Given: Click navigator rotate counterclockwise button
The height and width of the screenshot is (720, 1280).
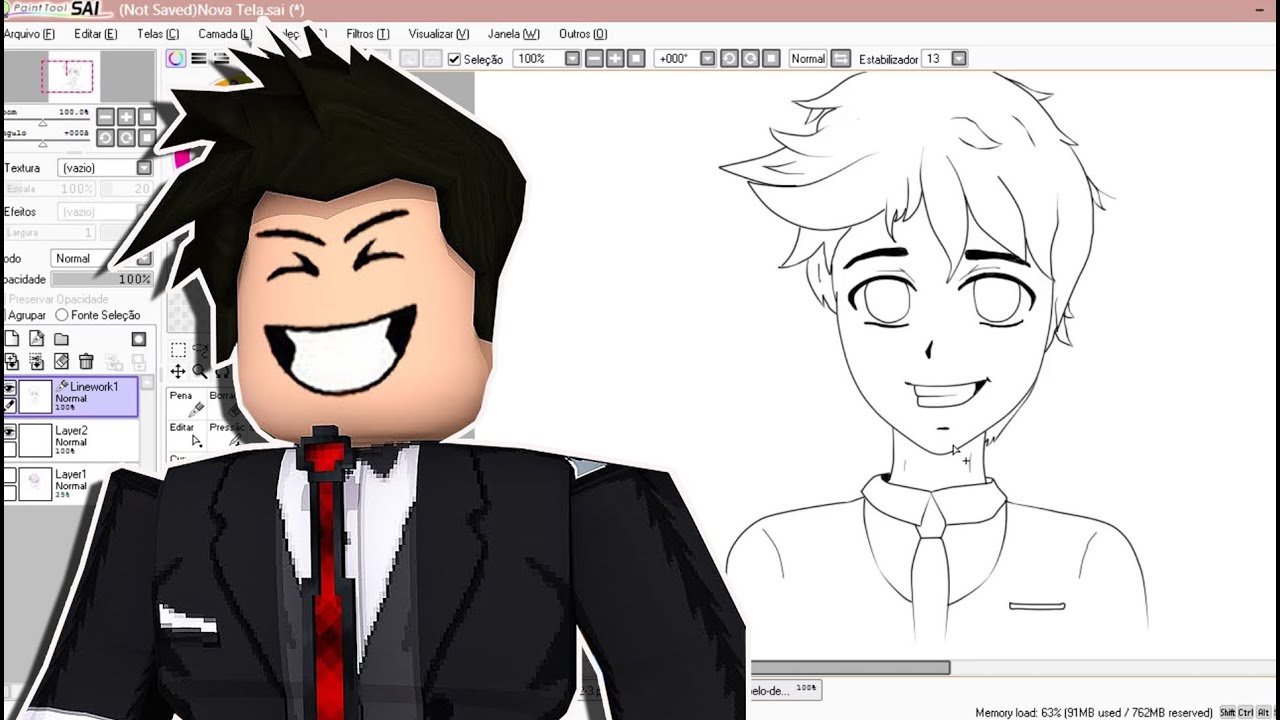Looking at the screenshot, I should tap(106, 138).
